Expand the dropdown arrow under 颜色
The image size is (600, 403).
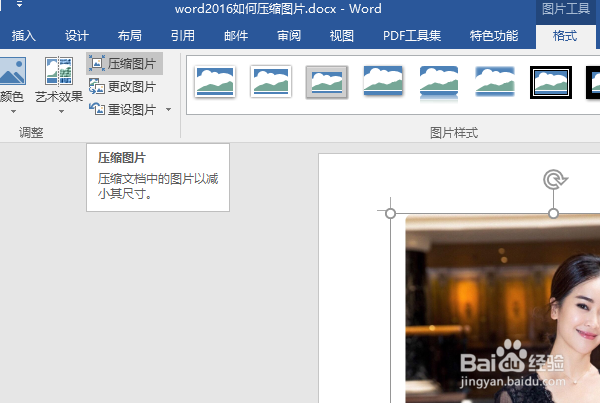(13, 111)
